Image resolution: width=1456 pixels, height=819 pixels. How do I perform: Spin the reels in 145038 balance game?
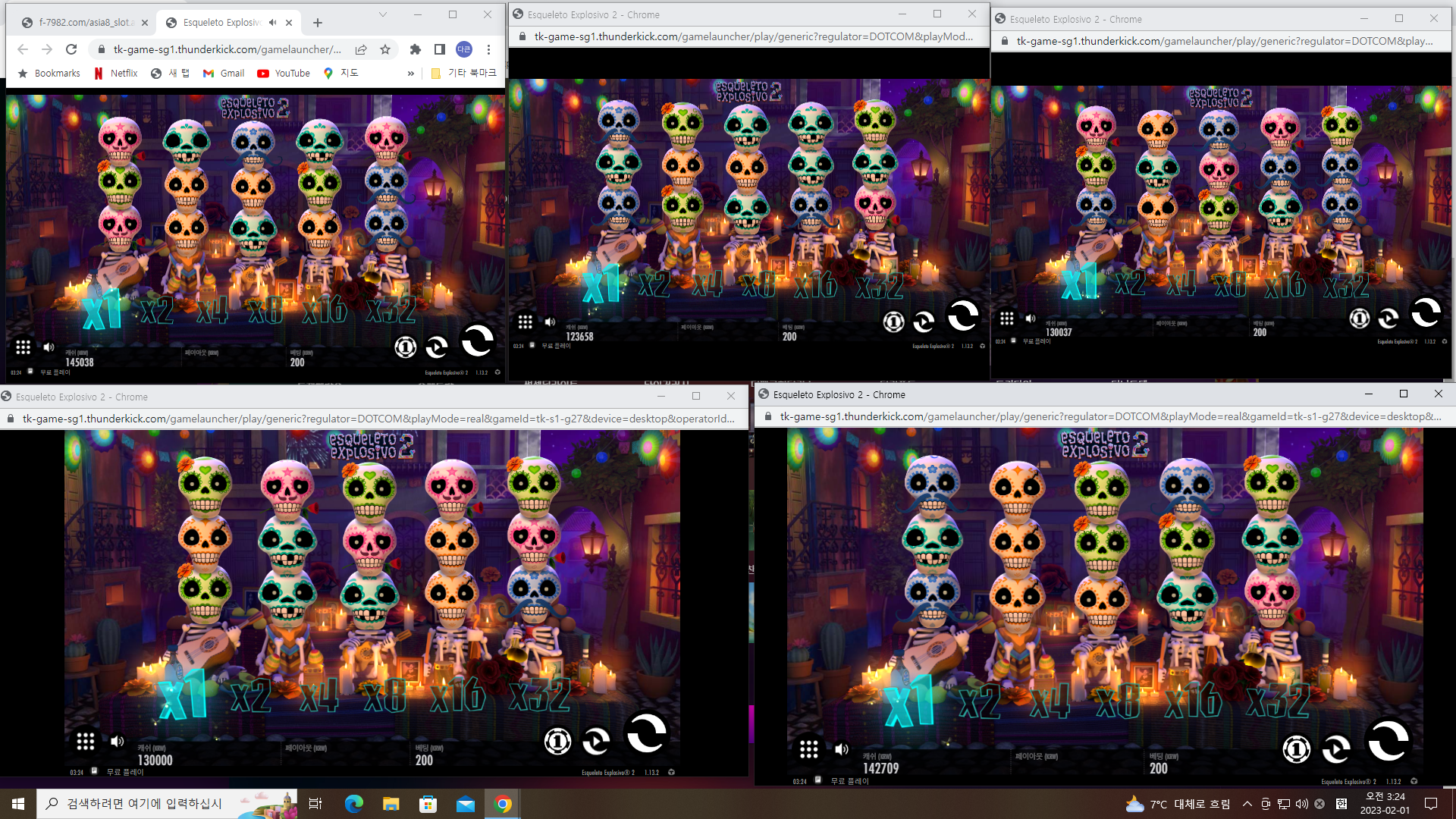click(478, 340)
